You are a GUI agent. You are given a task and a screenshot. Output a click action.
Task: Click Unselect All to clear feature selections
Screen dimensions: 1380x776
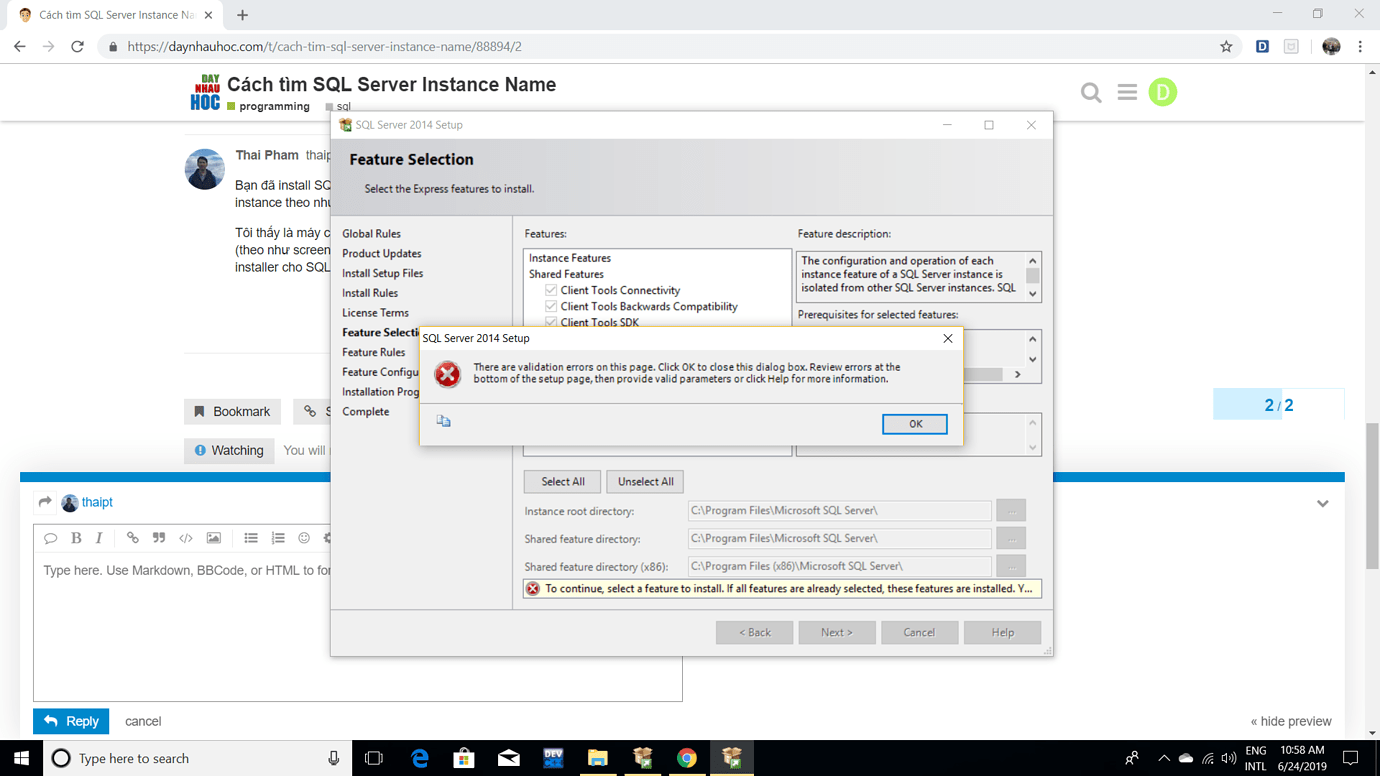tap(645, 481)
